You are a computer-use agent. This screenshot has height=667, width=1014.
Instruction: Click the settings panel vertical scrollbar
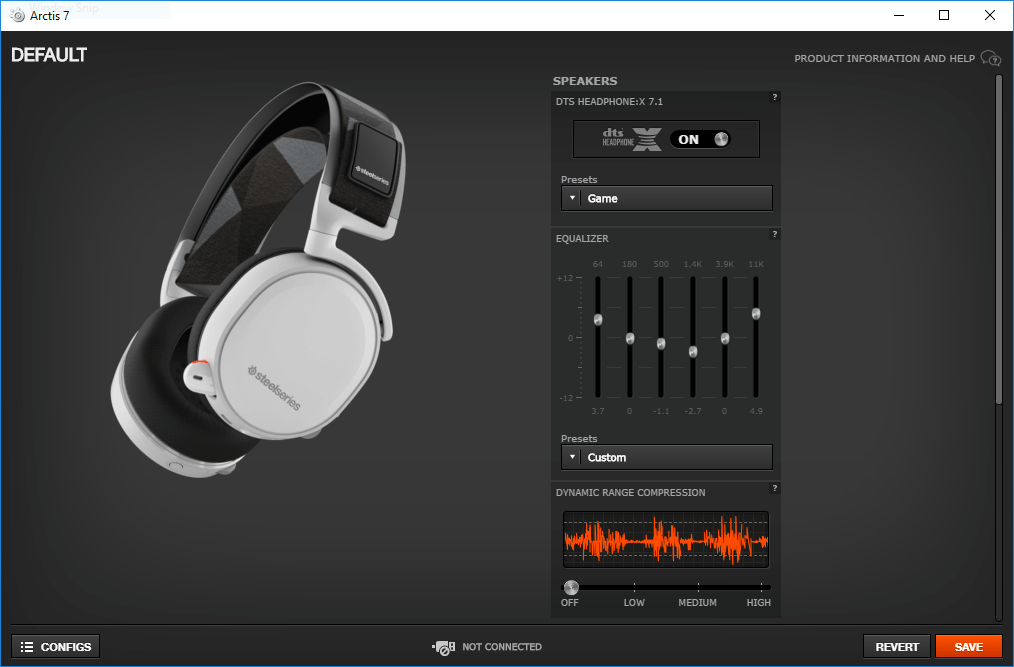[x=998, y=239]
